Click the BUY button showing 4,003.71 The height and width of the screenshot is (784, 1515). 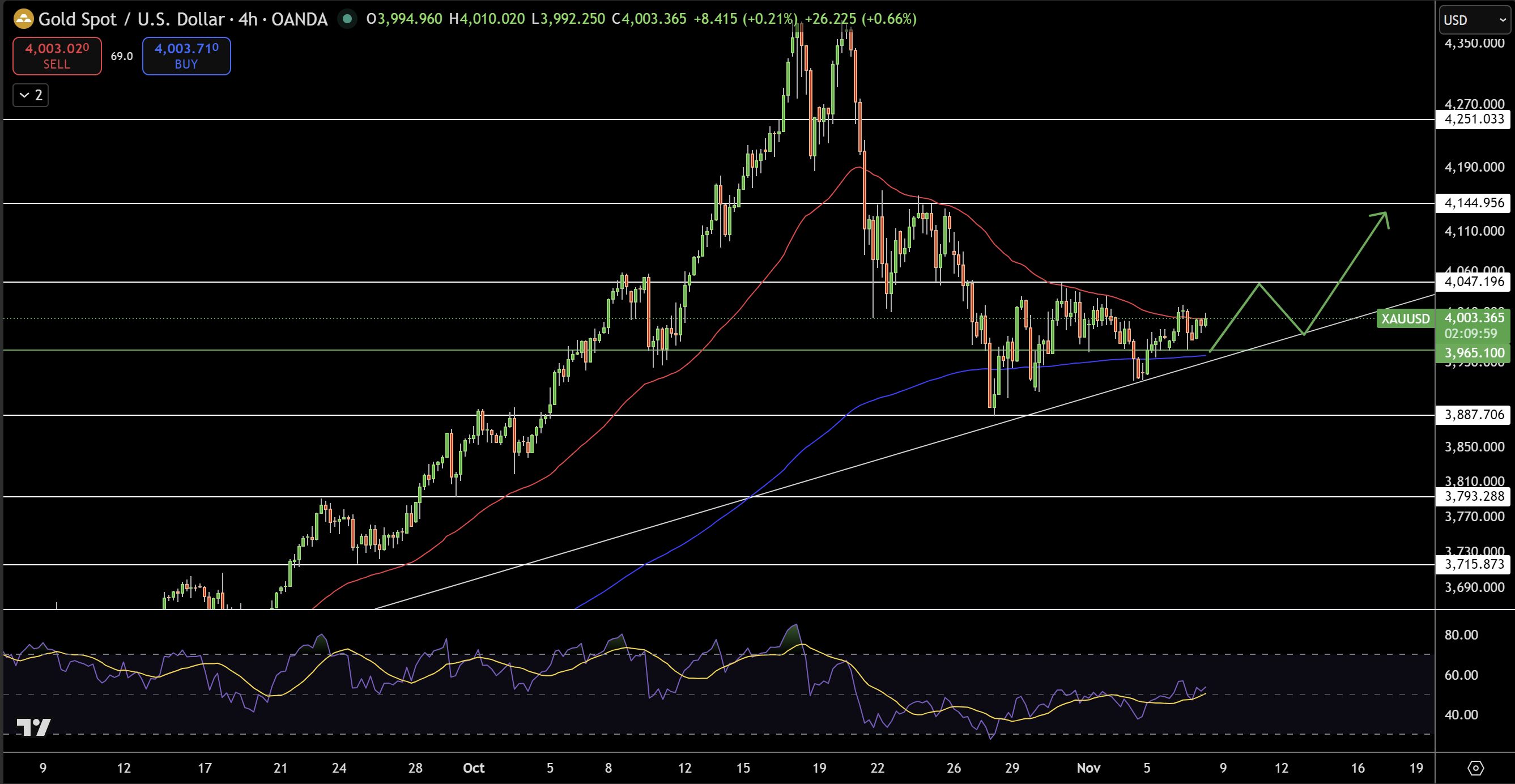[186, 56]
